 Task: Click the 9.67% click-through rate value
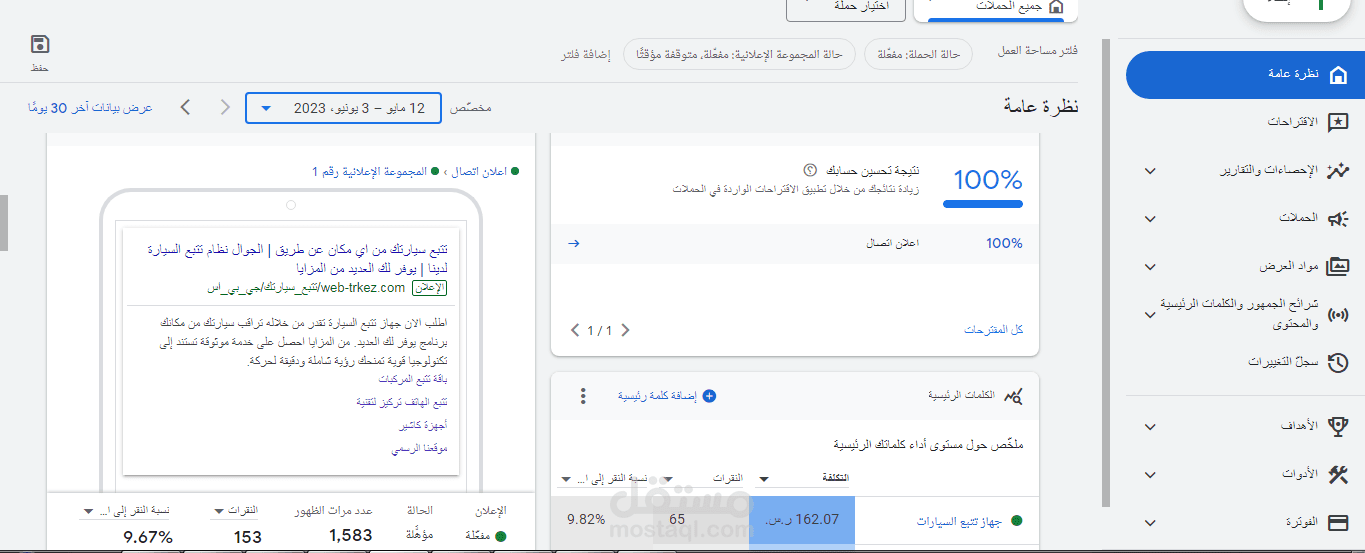coord(148,537)
